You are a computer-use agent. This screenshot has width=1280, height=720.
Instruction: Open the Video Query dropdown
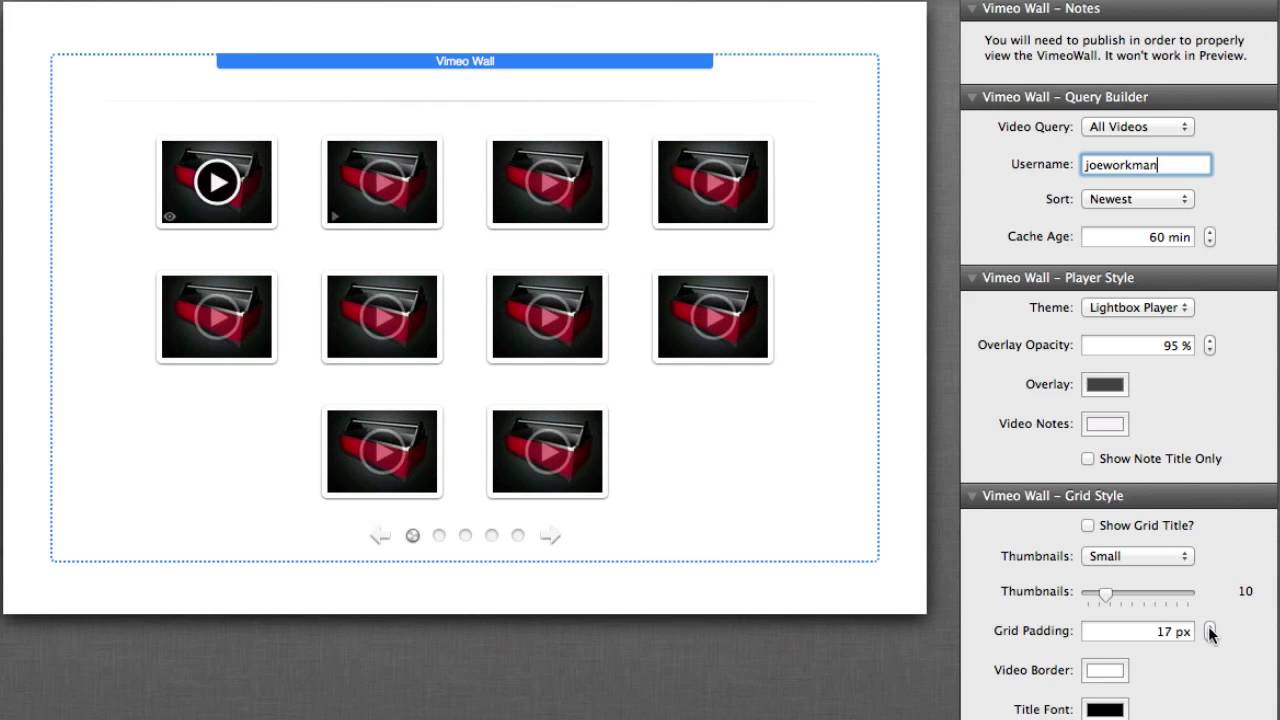tap(1138, 127)
